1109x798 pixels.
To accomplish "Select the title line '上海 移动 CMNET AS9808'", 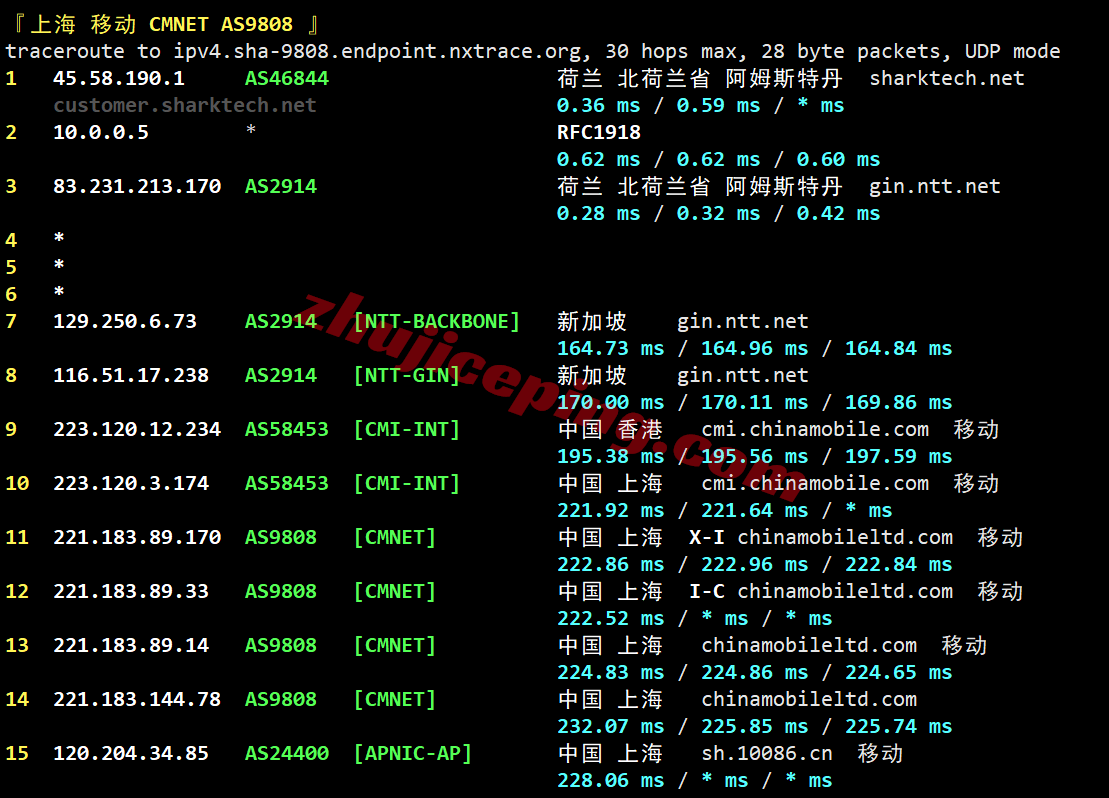I will coord(161,25).
